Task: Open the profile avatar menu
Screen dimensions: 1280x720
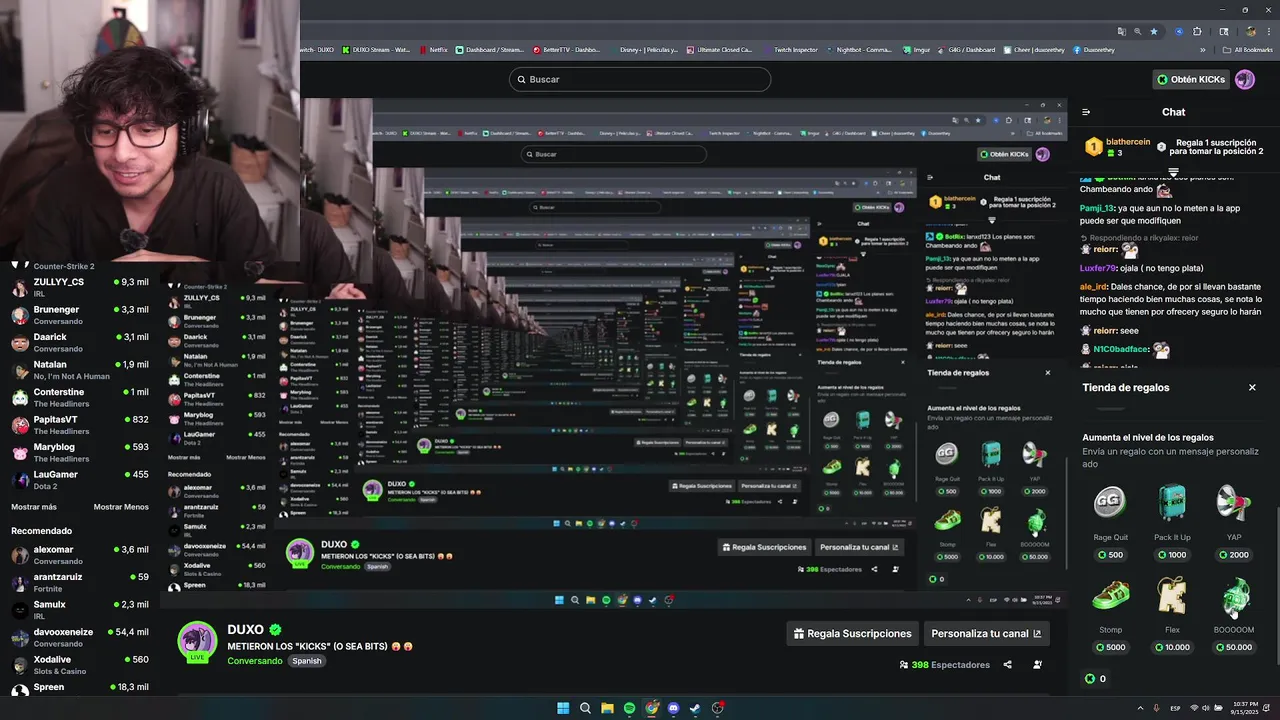Action: pyautogui.click(x=1245, y=79)
